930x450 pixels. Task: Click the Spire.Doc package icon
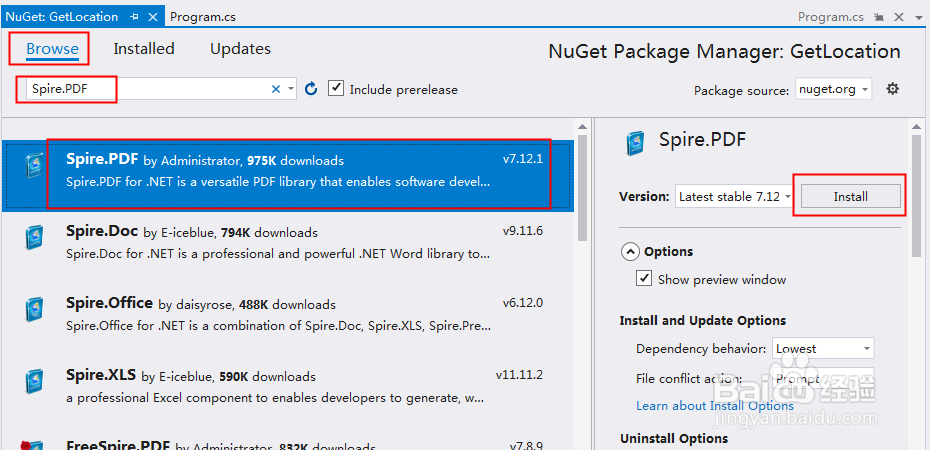tap(34, 237)
